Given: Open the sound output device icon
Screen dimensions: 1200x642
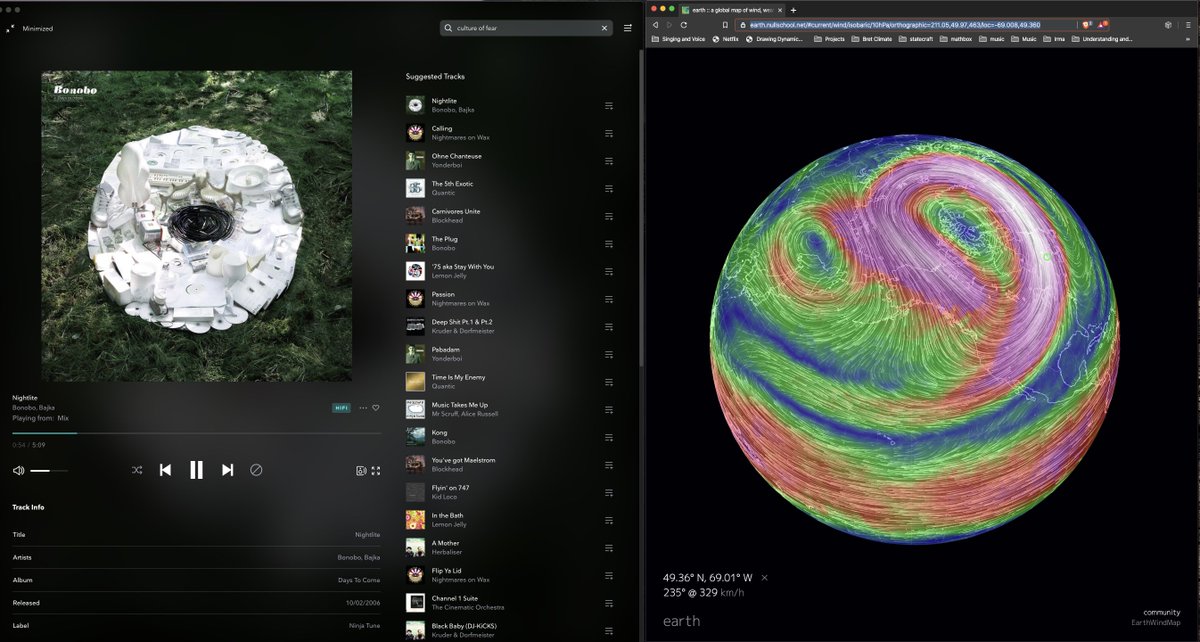Looking at the screenshot, I should 361,470.
